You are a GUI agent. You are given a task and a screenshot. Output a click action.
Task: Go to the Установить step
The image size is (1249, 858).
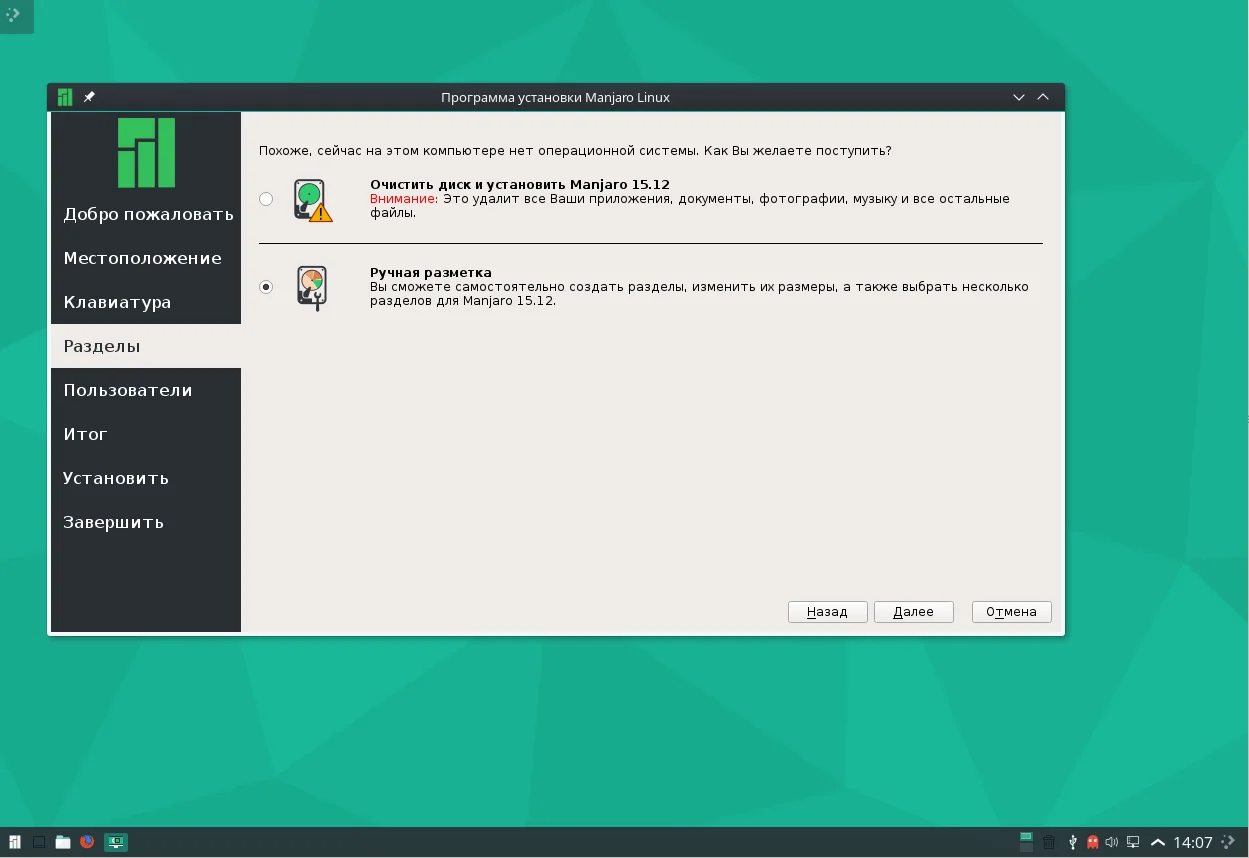146,478
